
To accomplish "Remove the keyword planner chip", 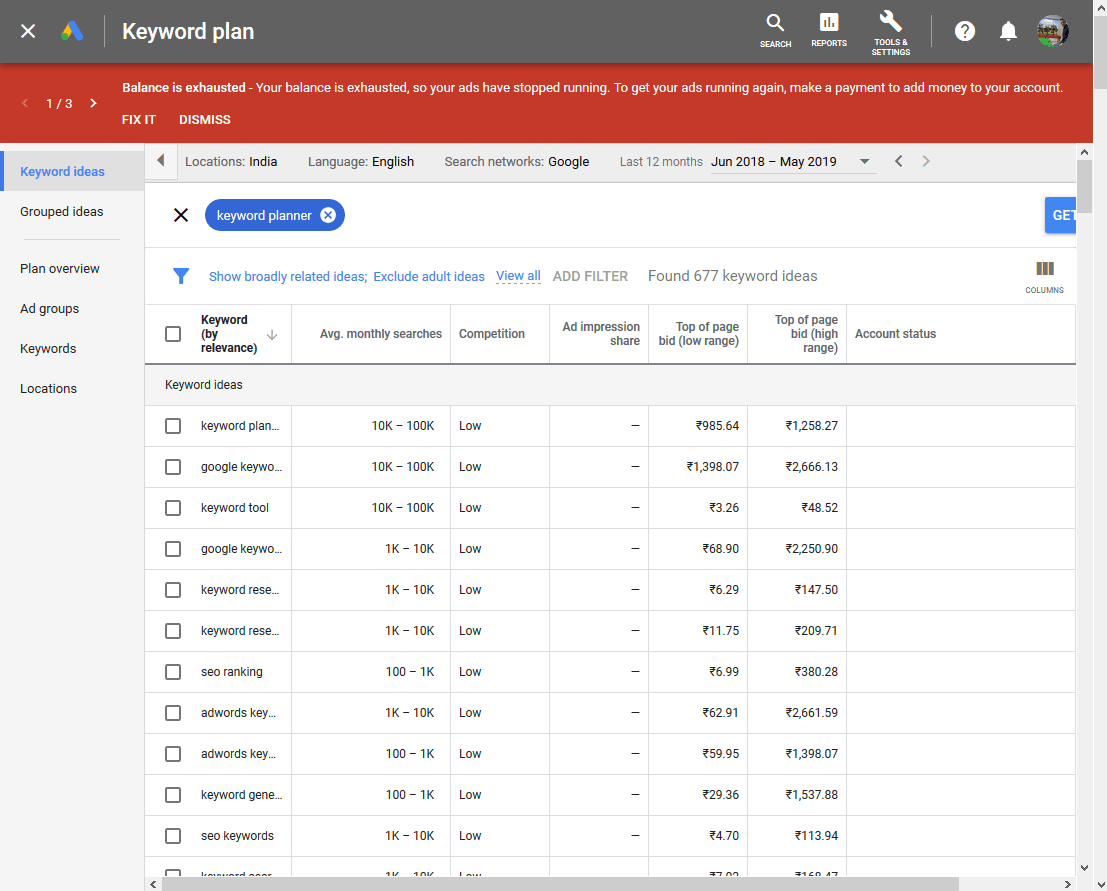I will click(x=328, y=215).
